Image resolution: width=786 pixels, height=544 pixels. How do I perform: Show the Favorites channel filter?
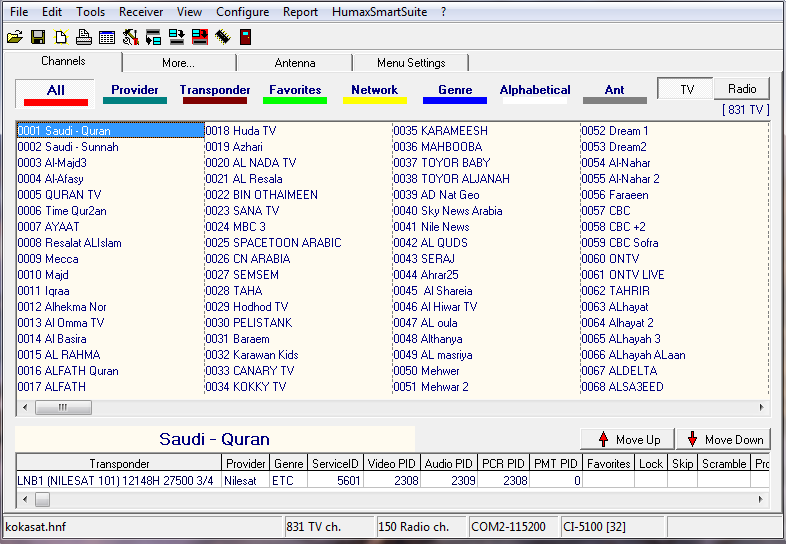[295, 93]
